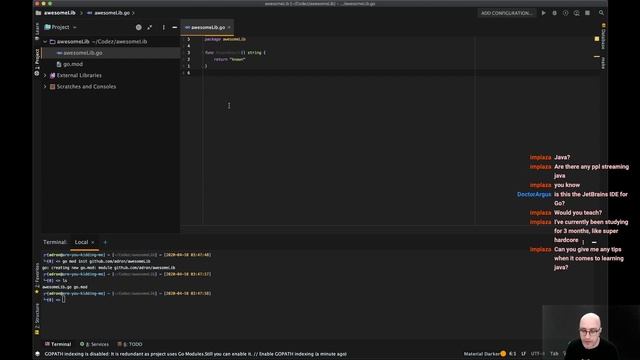Screen dimensions: 640x360
Task: Click the Debug bug icon
Action: point(554,13)
